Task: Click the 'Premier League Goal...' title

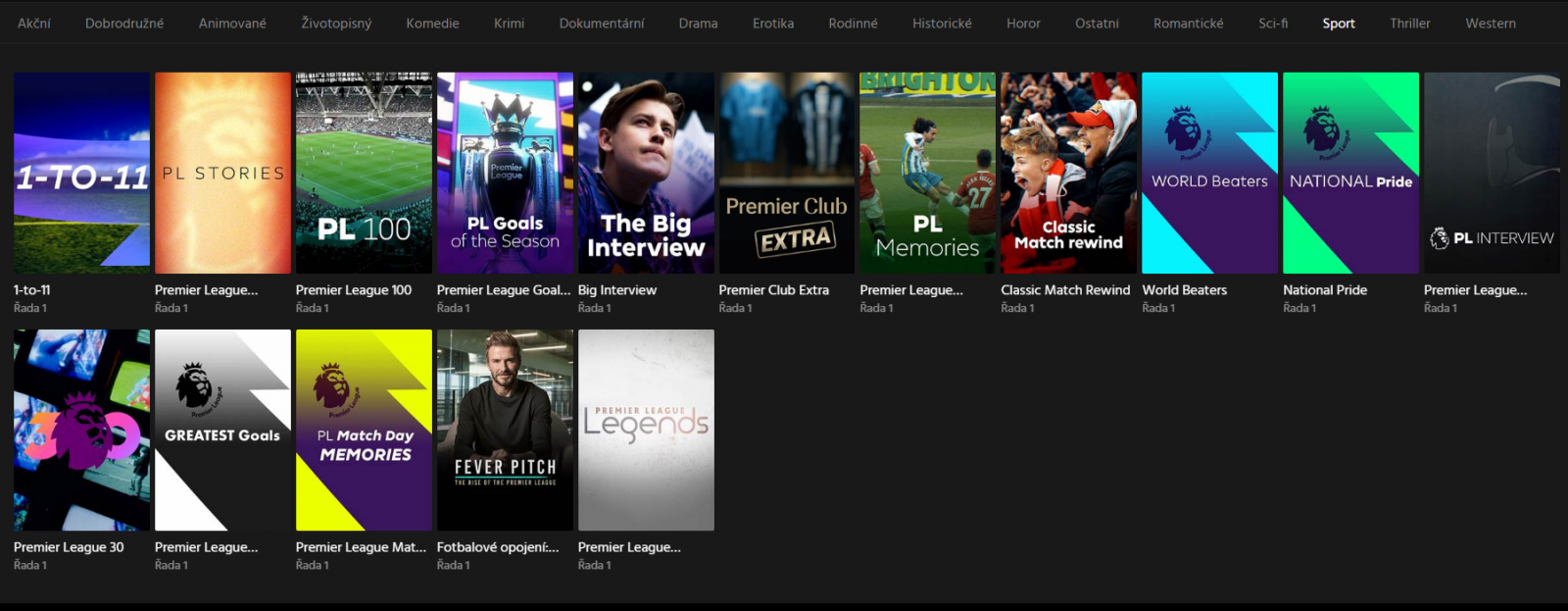Action: pos(504,290)
